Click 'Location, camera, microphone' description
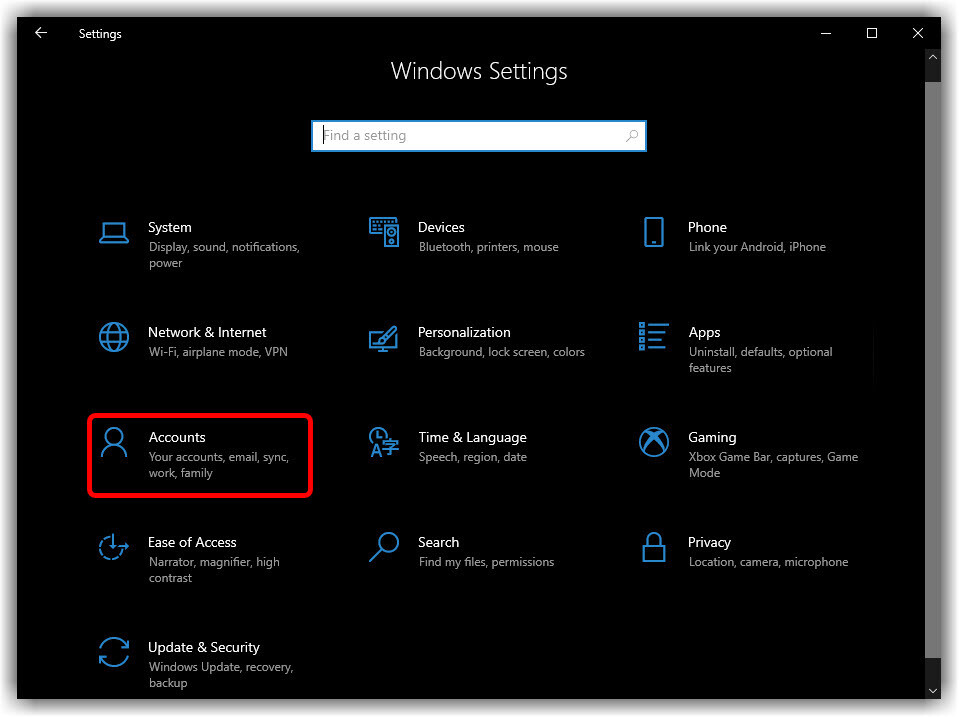This screenshot has height=717, width=959. point(768,562)
